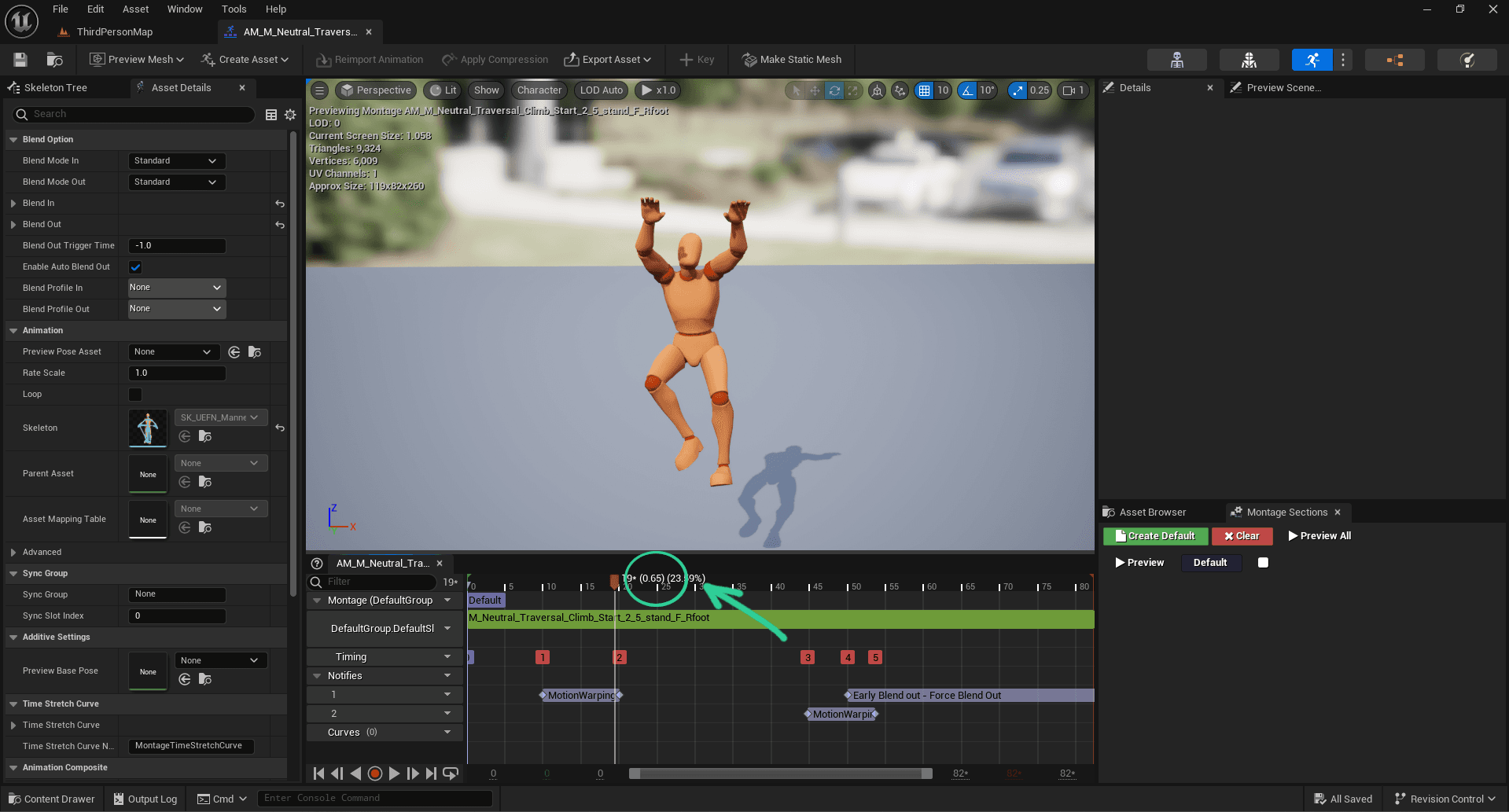Image resolution: width=1509 pixels, height=812 pixels.
Task: Reset the Skeleton property to default
Action: pos(280,428)
